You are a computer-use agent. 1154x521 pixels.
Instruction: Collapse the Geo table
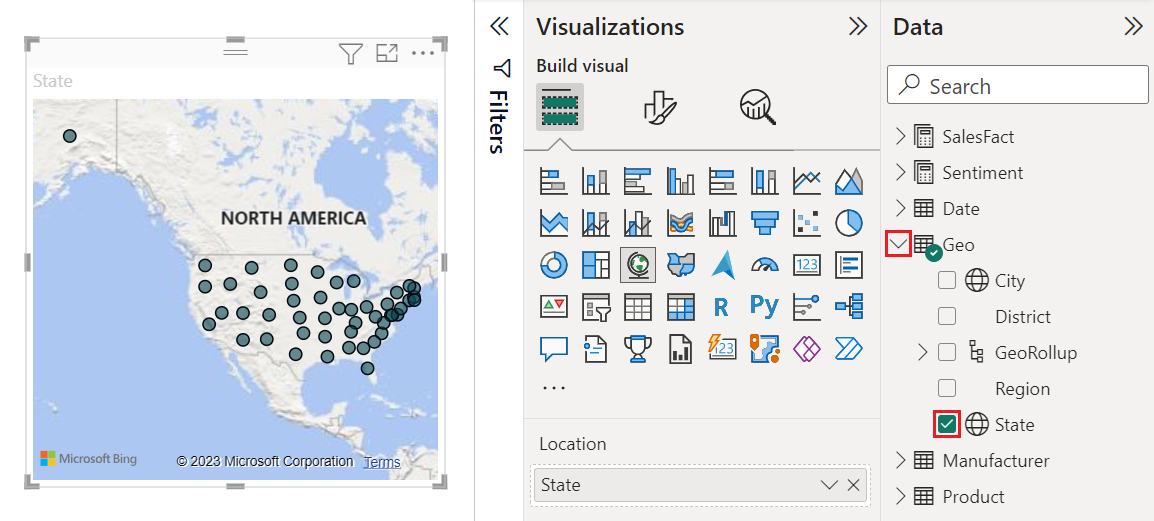pos(899,244)
